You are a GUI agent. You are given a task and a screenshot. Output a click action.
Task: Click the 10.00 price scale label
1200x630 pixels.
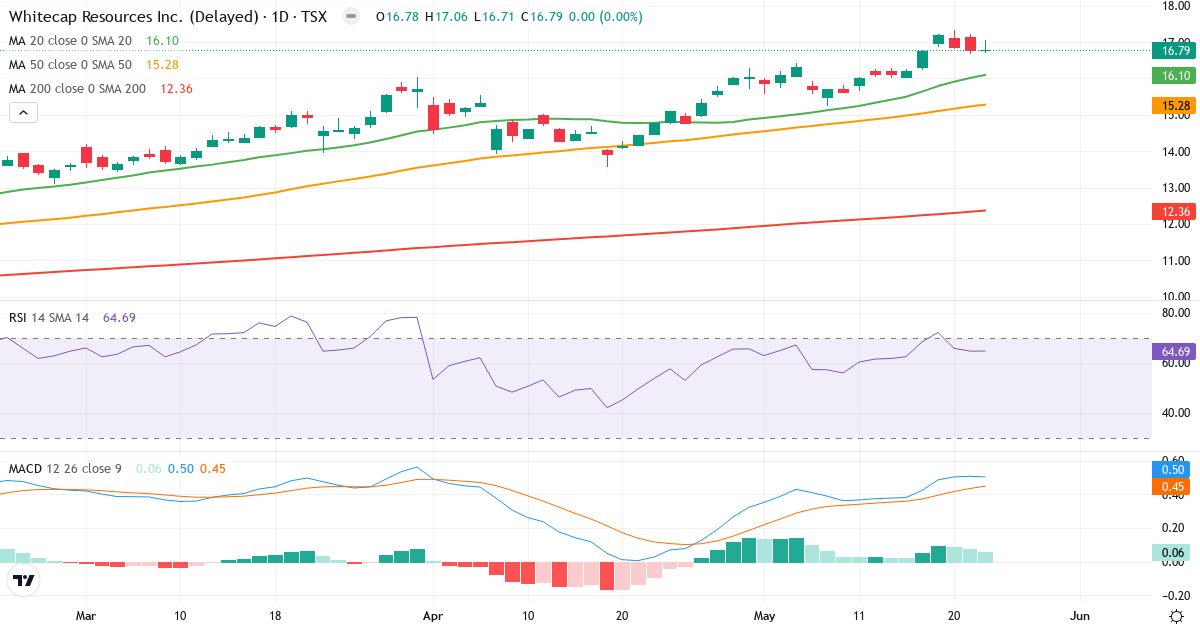click(x=1175, y=297)
